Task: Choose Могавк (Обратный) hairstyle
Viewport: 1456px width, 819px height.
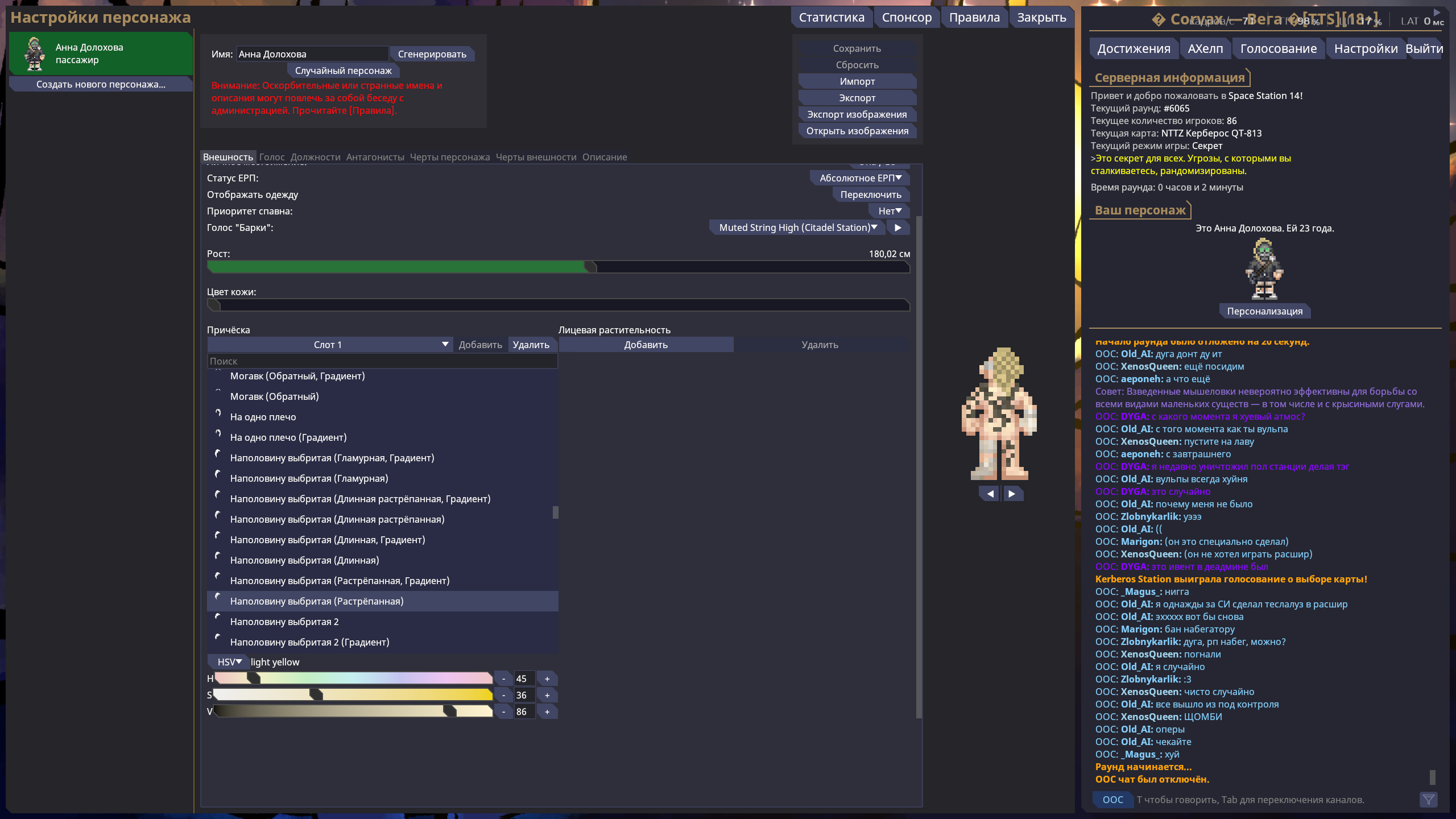Action: 274,396
